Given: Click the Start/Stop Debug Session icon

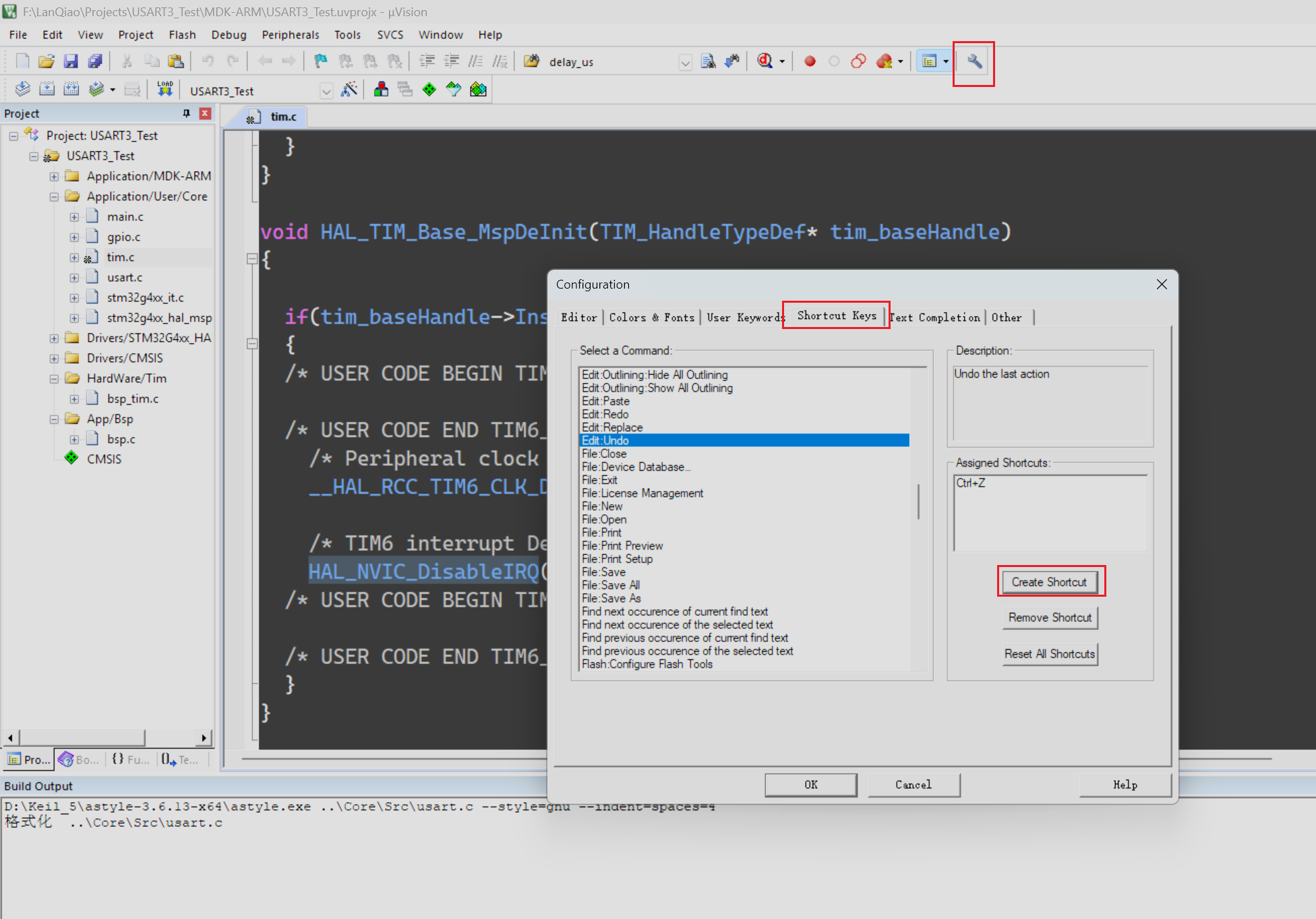Looking at the screenshot, I should (765, 61).
